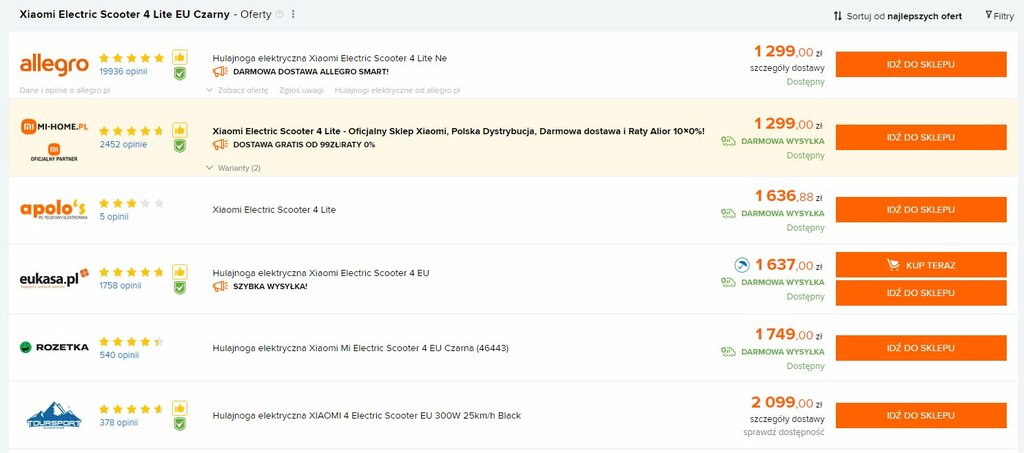
Task: Go to shop for the MI-HOME.PL offer
Action: 921,137
